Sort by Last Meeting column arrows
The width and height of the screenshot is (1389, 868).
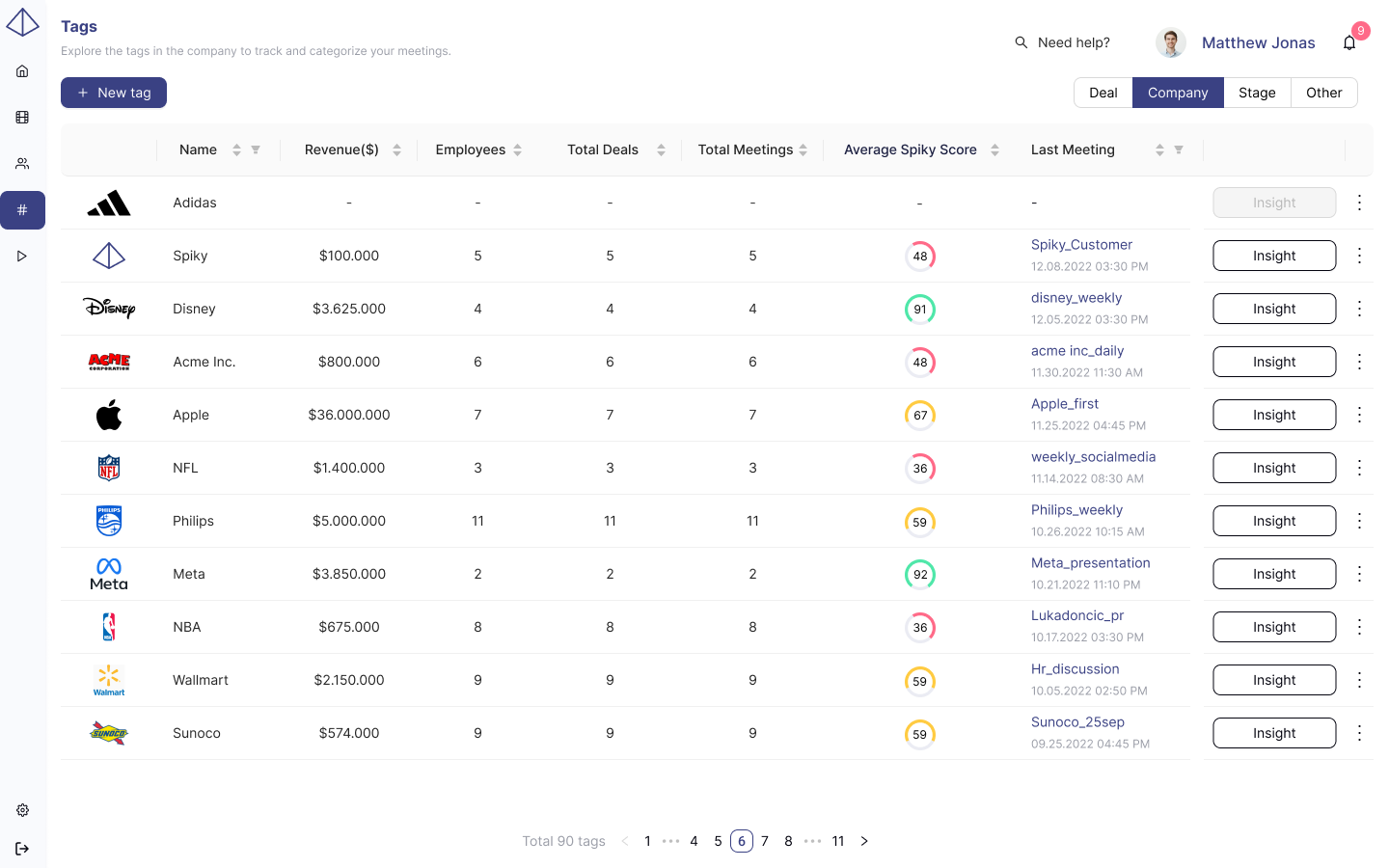click(x=1159, y=149)
